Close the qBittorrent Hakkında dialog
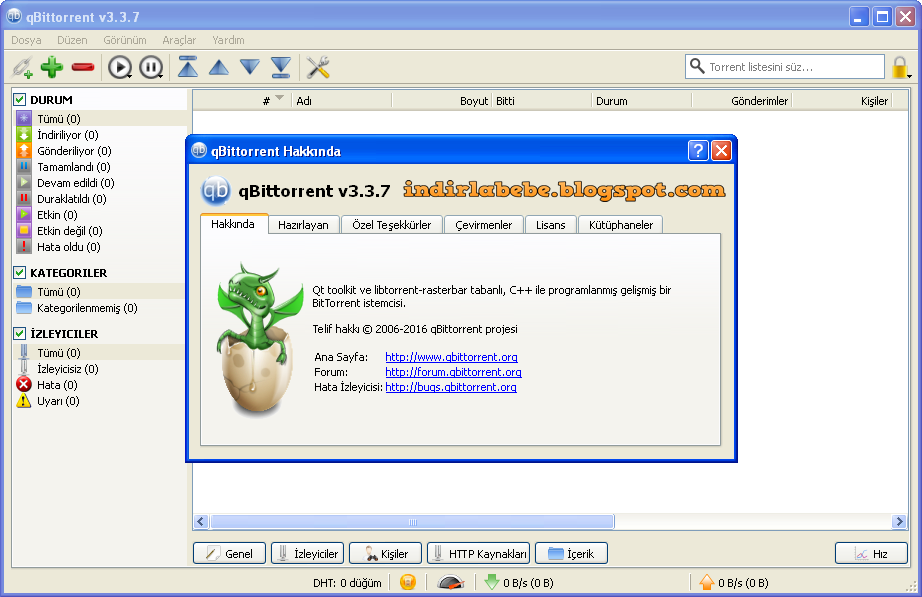The image size is (922, 597). click(721, 151)
